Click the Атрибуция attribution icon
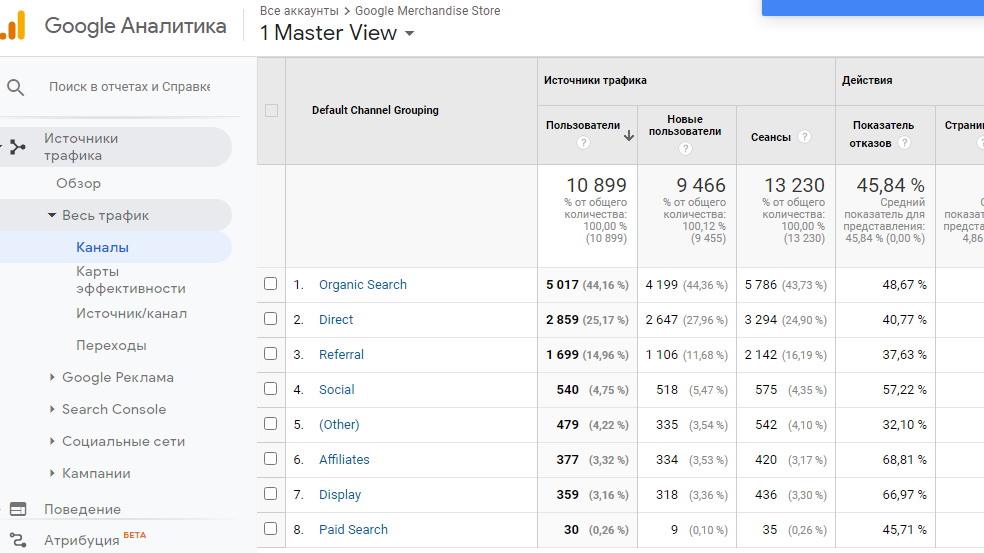984x553 pixels. click(18, 540)
